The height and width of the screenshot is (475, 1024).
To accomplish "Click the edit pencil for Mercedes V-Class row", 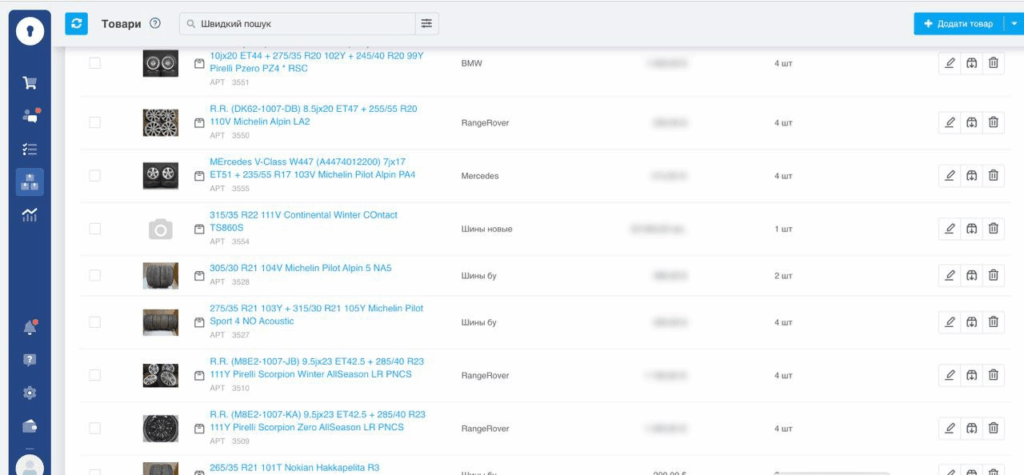I will click(x=949, y=175).
